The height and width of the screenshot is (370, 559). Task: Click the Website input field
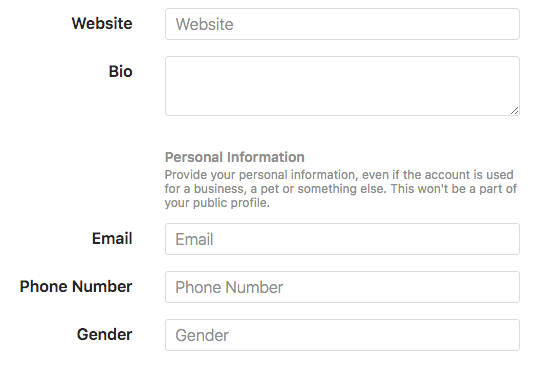[342, 24]
